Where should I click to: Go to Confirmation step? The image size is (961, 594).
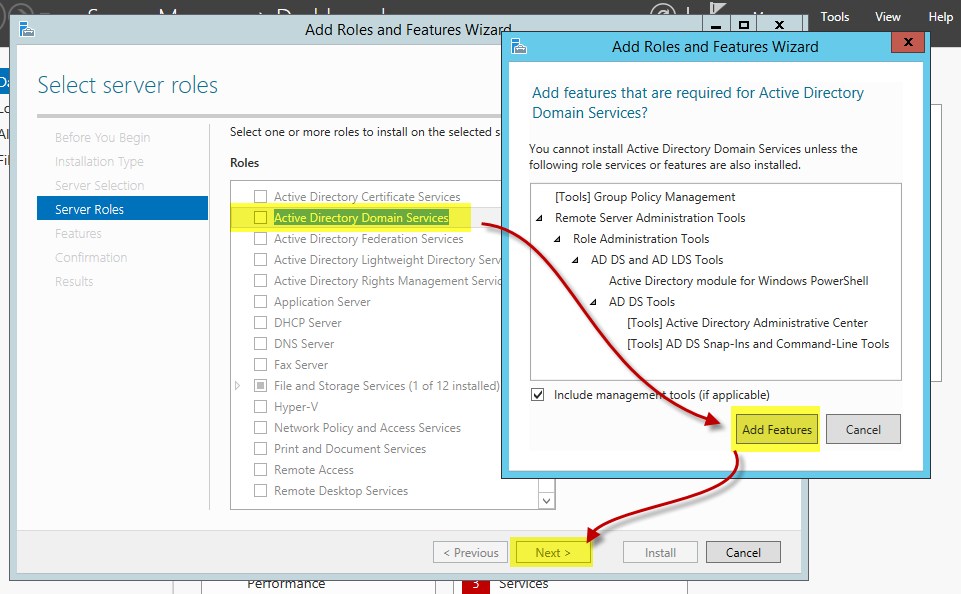[x=91, y=257]
